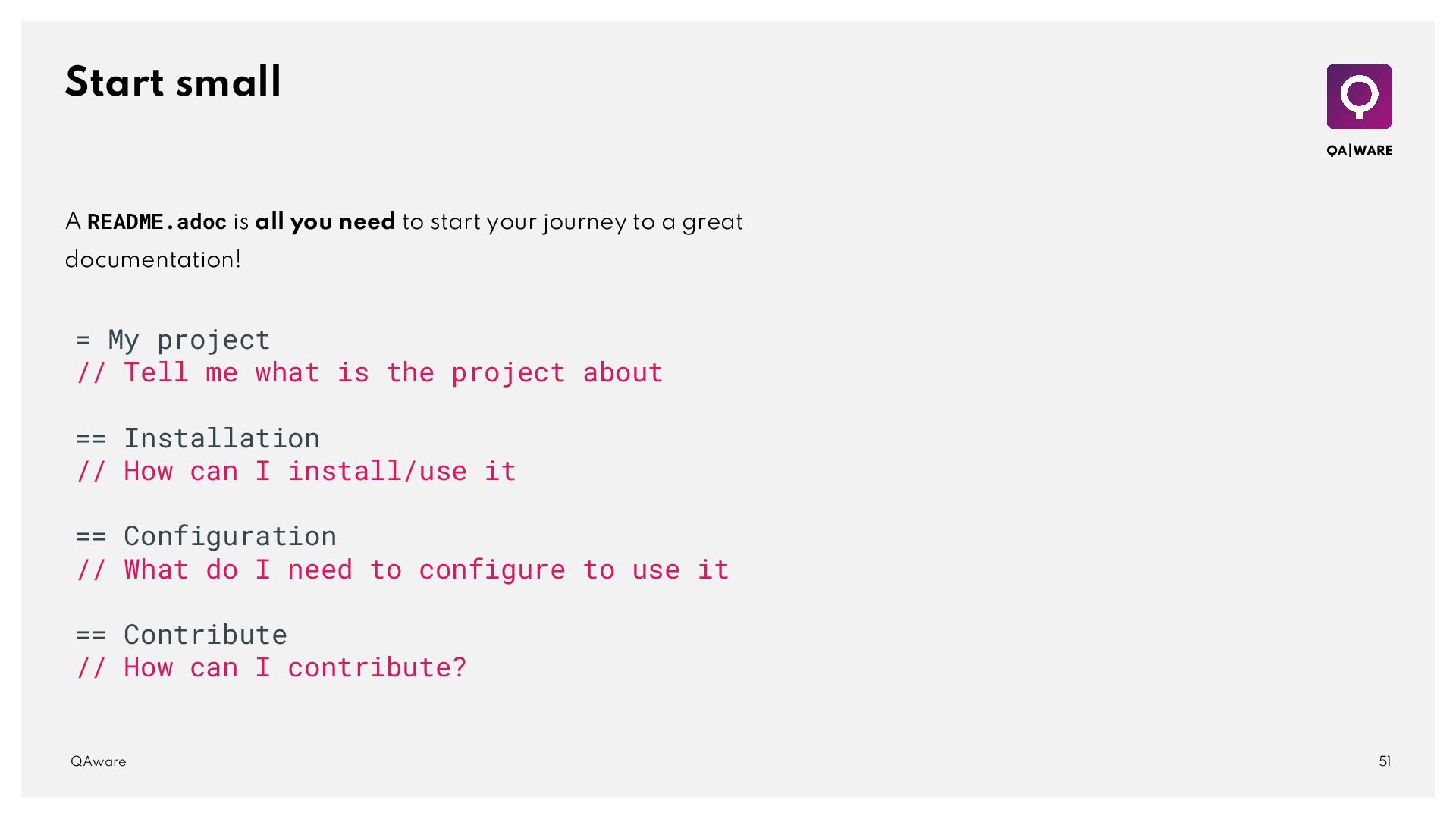Click the '= My project' heading line

(x=173, y=340)
